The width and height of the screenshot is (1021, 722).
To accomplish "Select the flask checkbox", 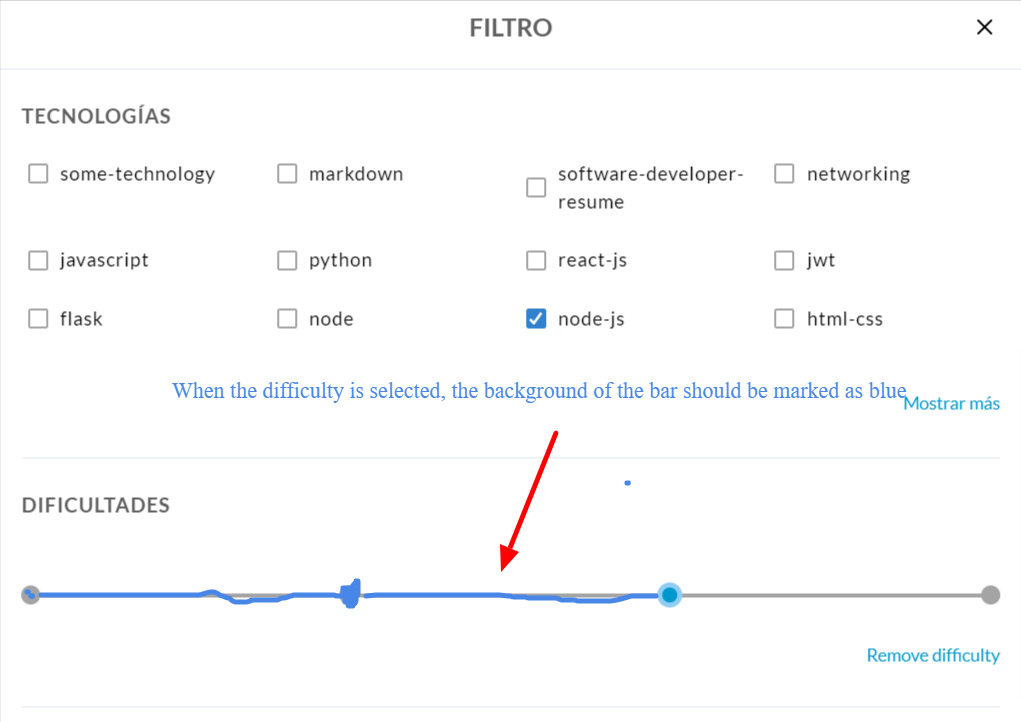I will 37,318.
